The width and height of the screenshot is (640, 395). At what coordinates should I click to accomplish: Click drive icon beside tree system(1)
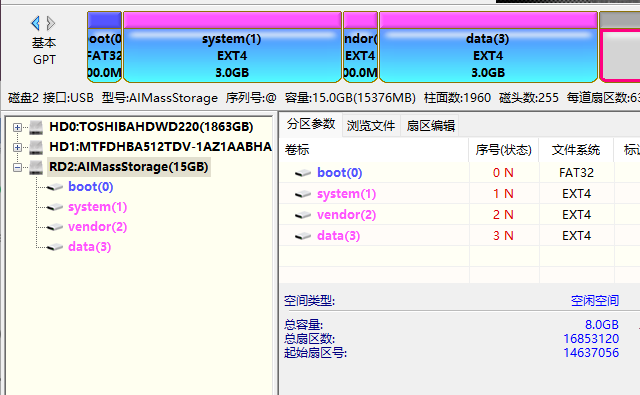coord(55,207)
